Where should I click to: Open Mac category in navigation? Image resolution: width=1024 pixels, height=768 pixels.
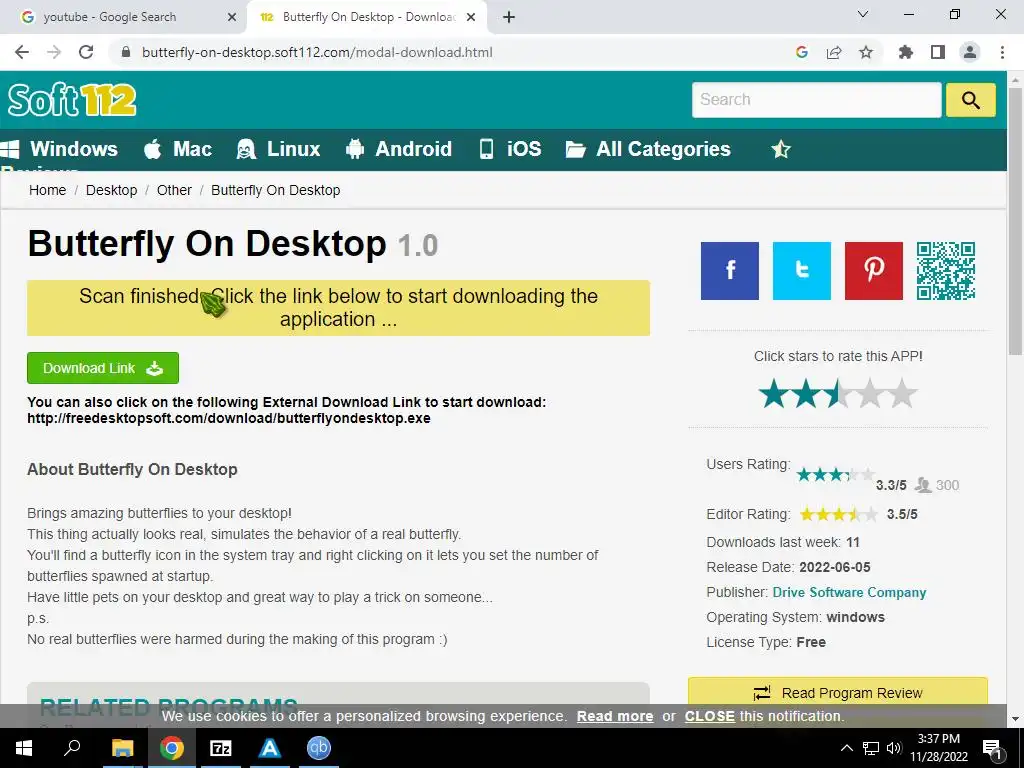coord(178,149)
